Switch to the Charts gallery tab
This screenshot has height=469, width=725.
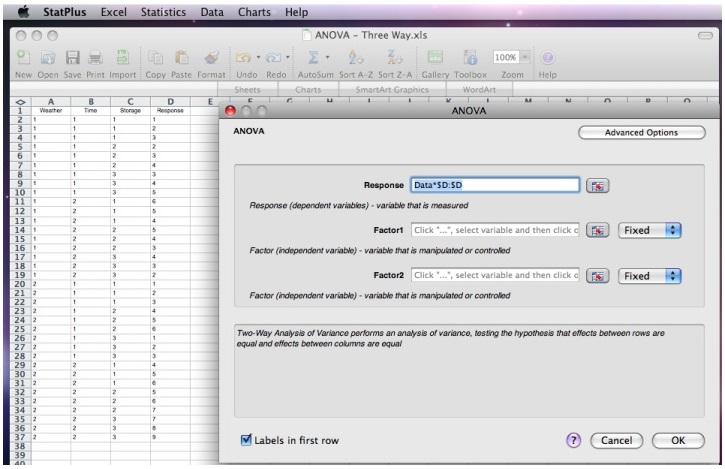click(x=308, y=90)
